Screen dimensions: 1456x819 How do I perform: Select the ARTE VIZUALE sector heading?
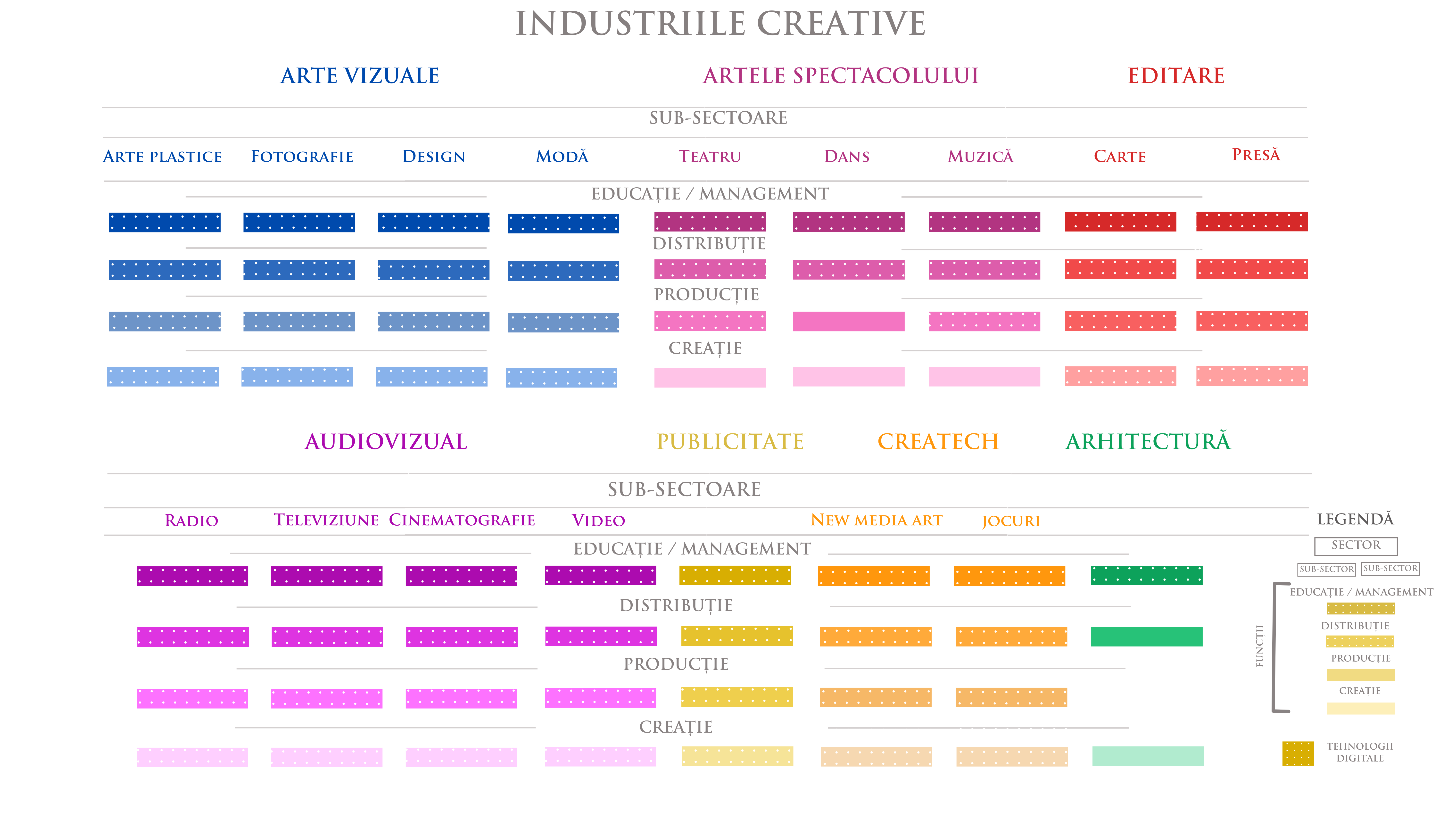(359, 76)
